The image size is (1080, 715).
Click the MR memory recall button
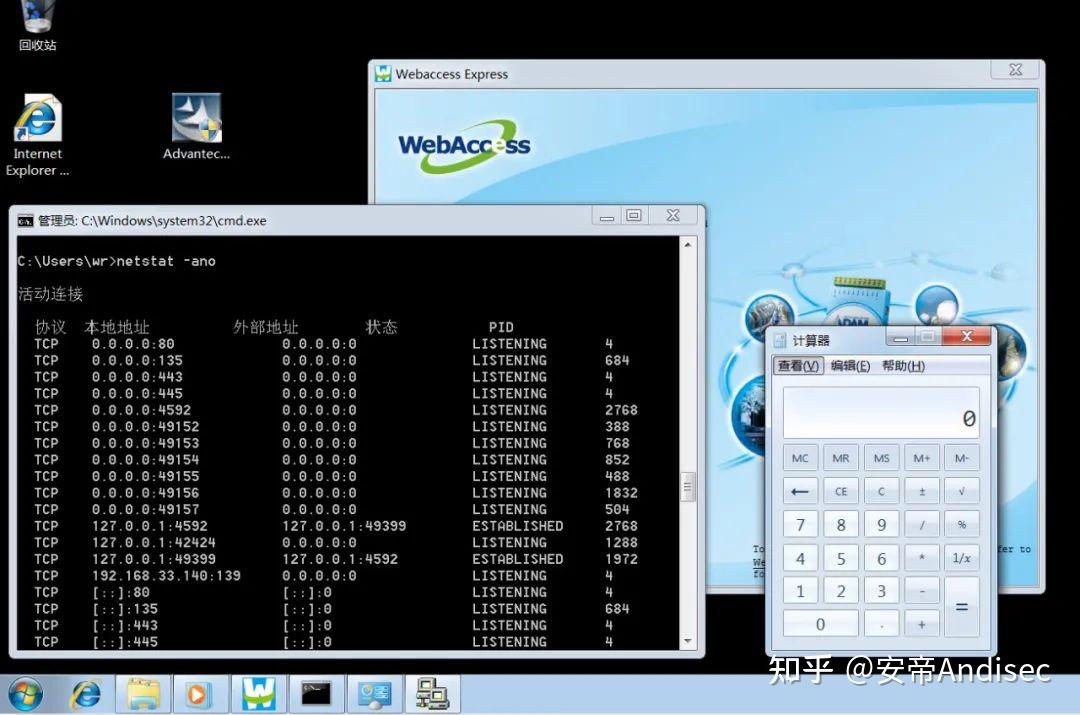841,458
